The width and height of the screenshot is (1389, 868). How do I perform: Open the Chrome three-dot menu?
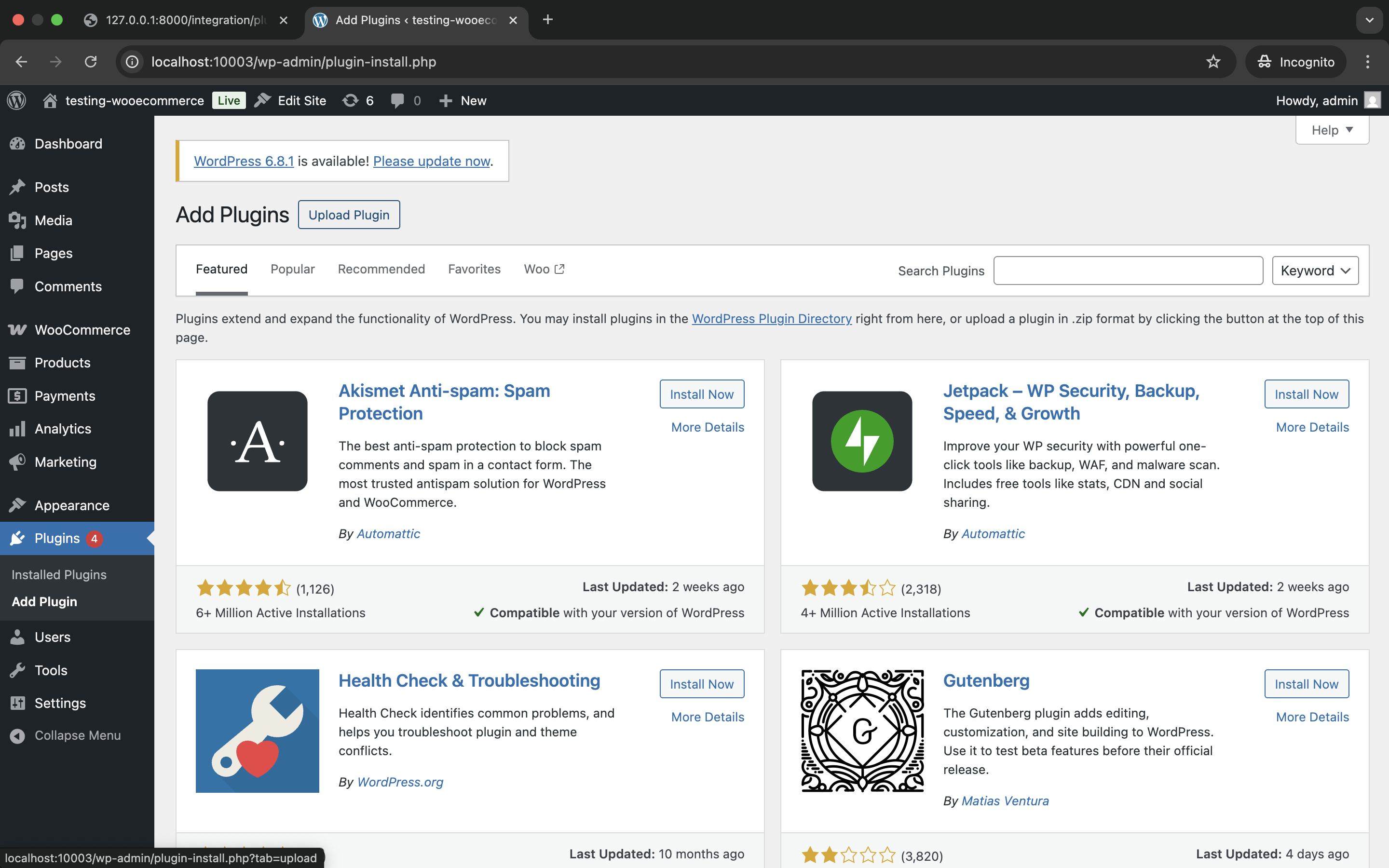[x=1368, y=61]
